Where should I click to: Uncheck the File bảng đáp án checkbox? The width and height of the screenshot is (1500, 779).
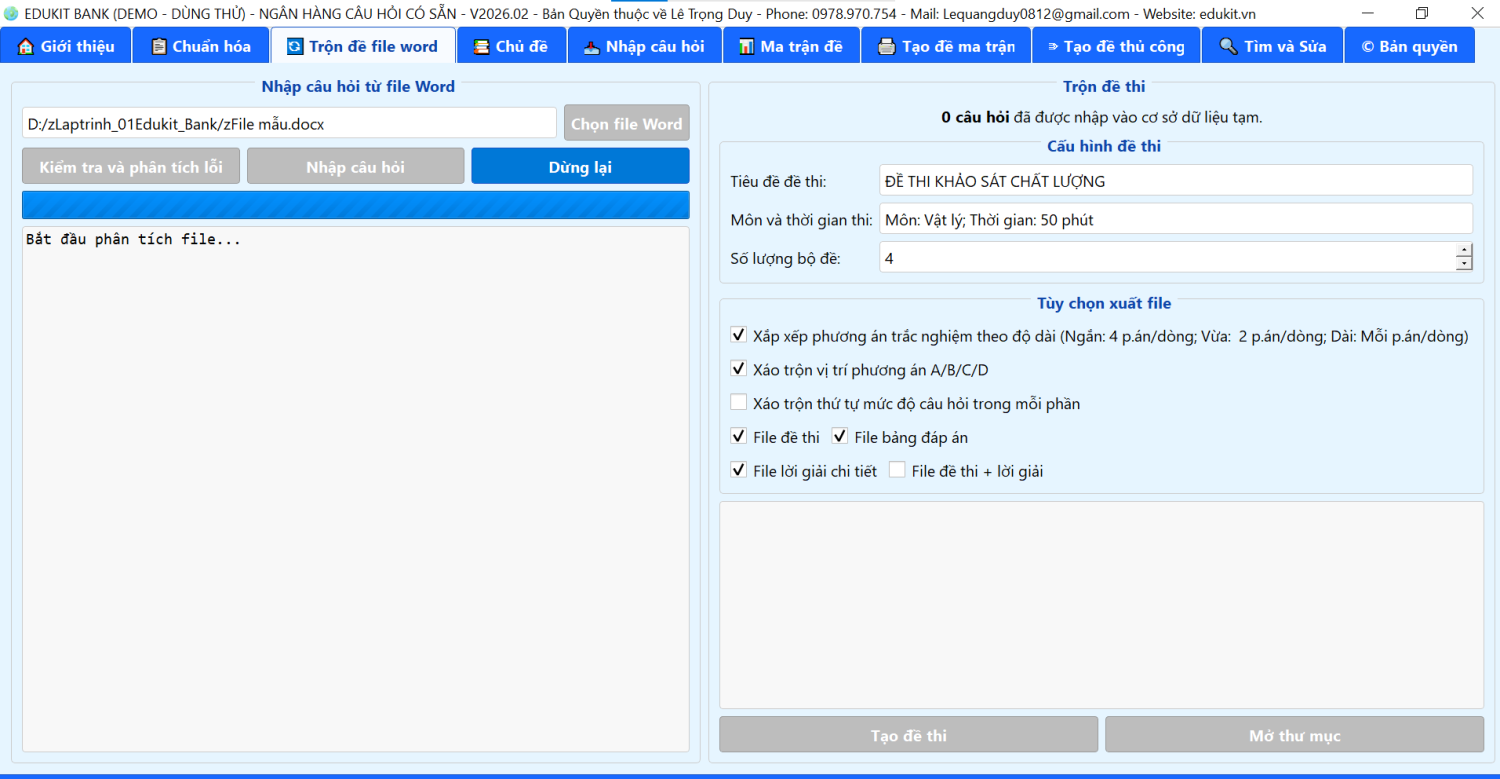[x=840, y=436]
